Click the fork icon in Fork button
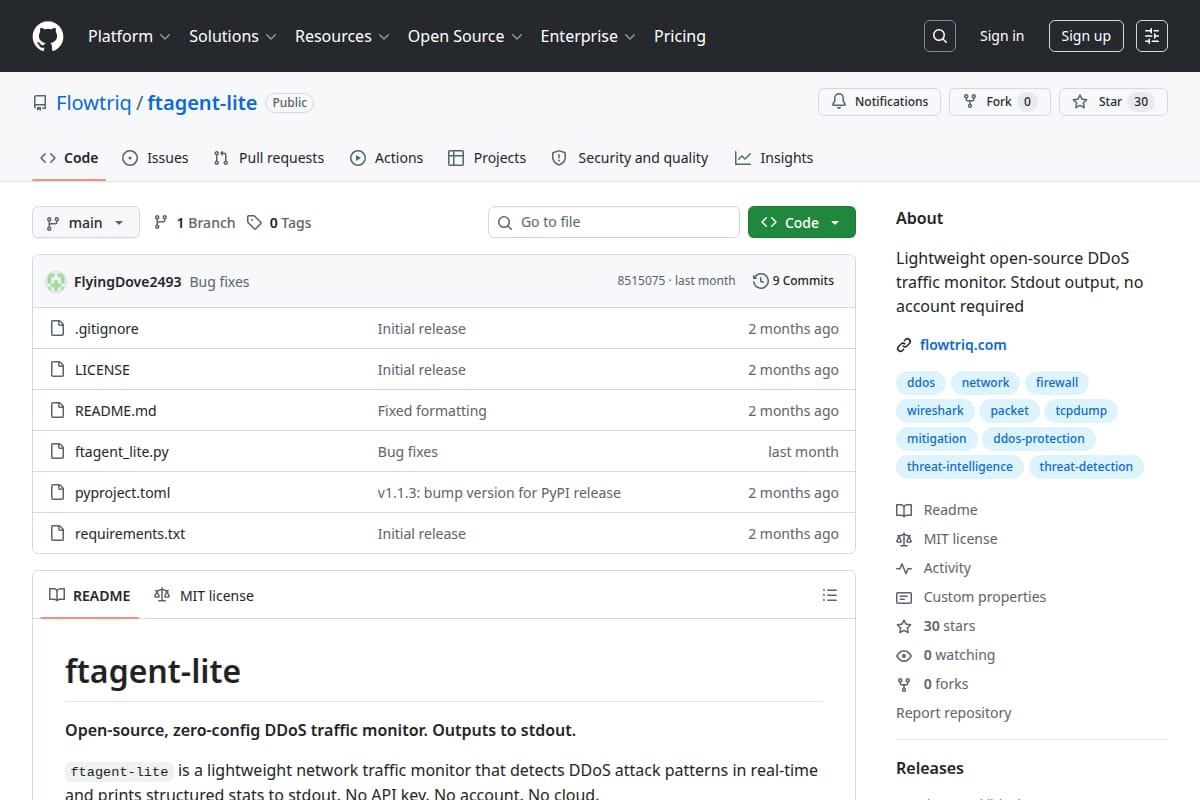Viewport: 1200px width, 800px height. (x=970, y=102)
